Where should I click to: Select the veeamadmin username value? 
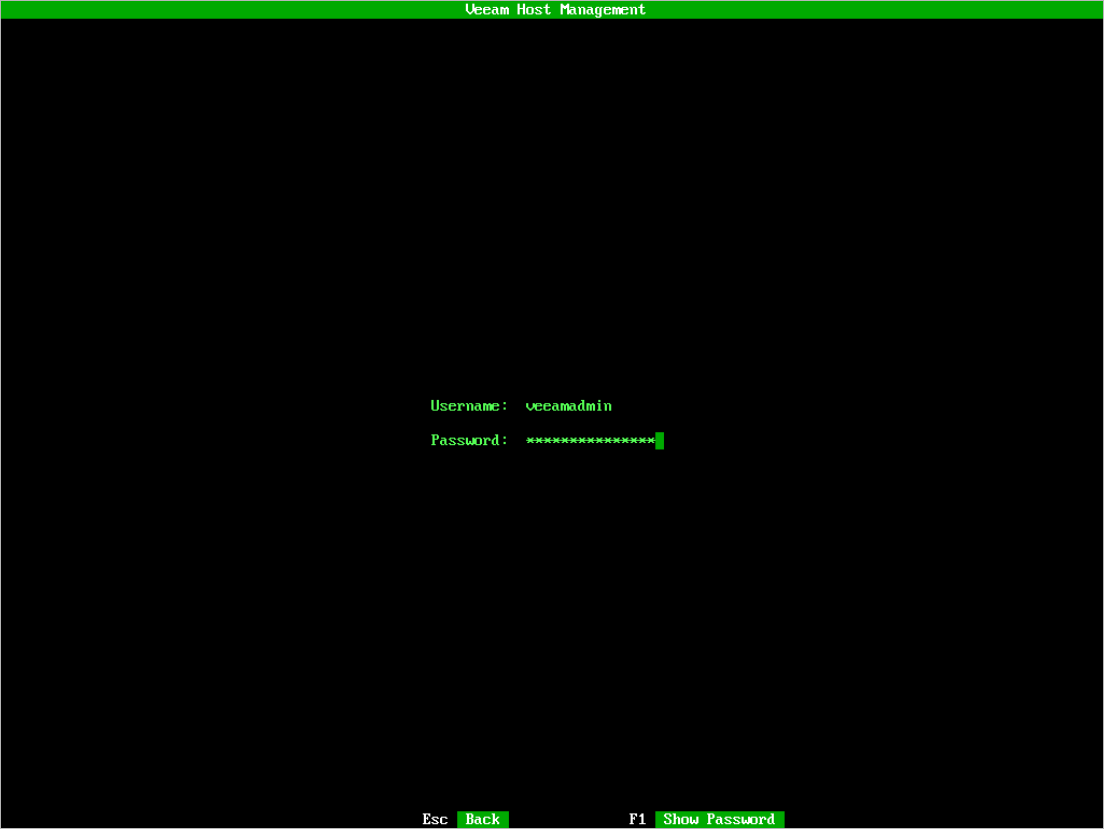coord(568,406)
